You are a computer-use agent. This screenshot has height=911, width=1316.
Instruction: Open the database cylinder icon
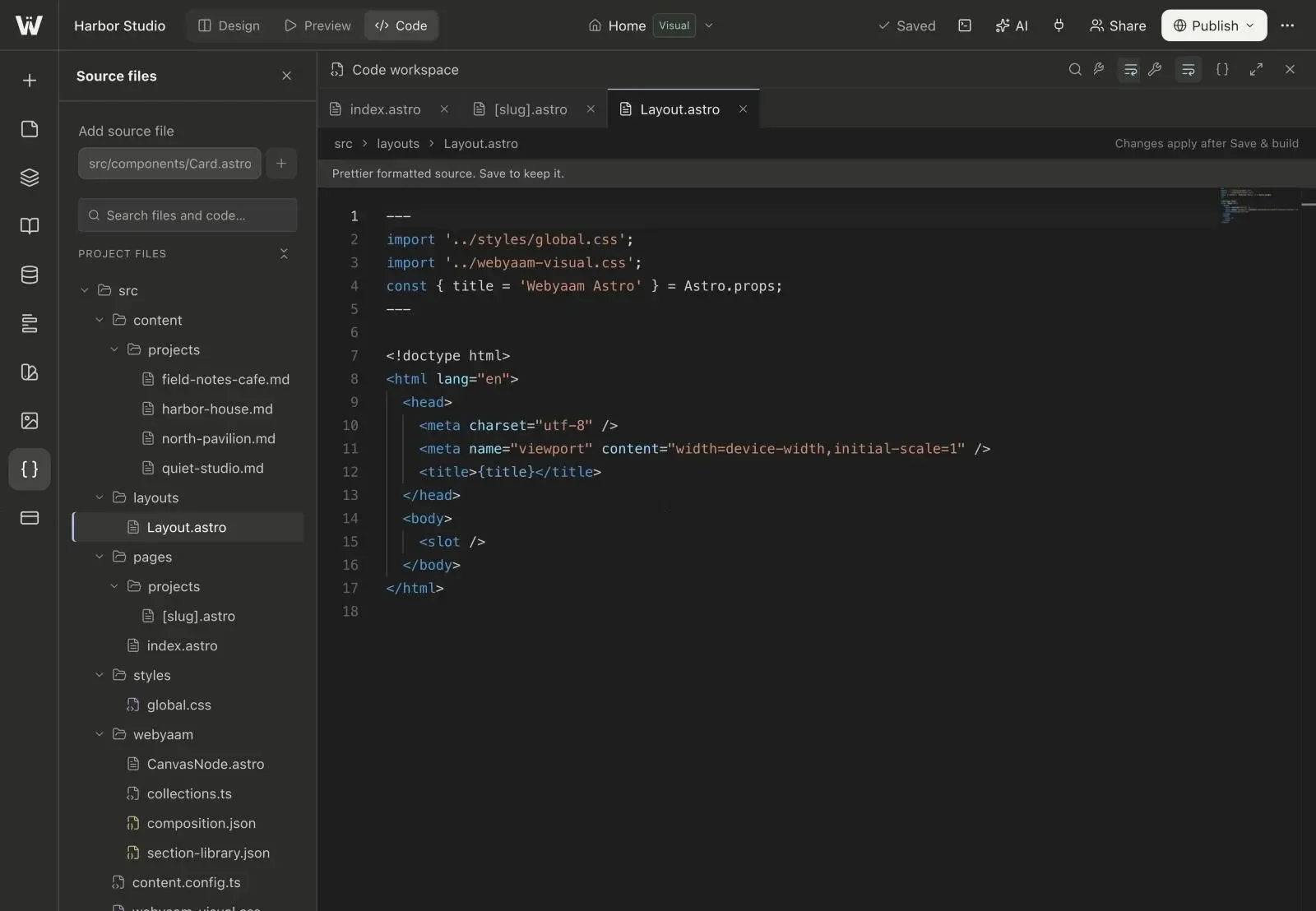tap(30, 275)
